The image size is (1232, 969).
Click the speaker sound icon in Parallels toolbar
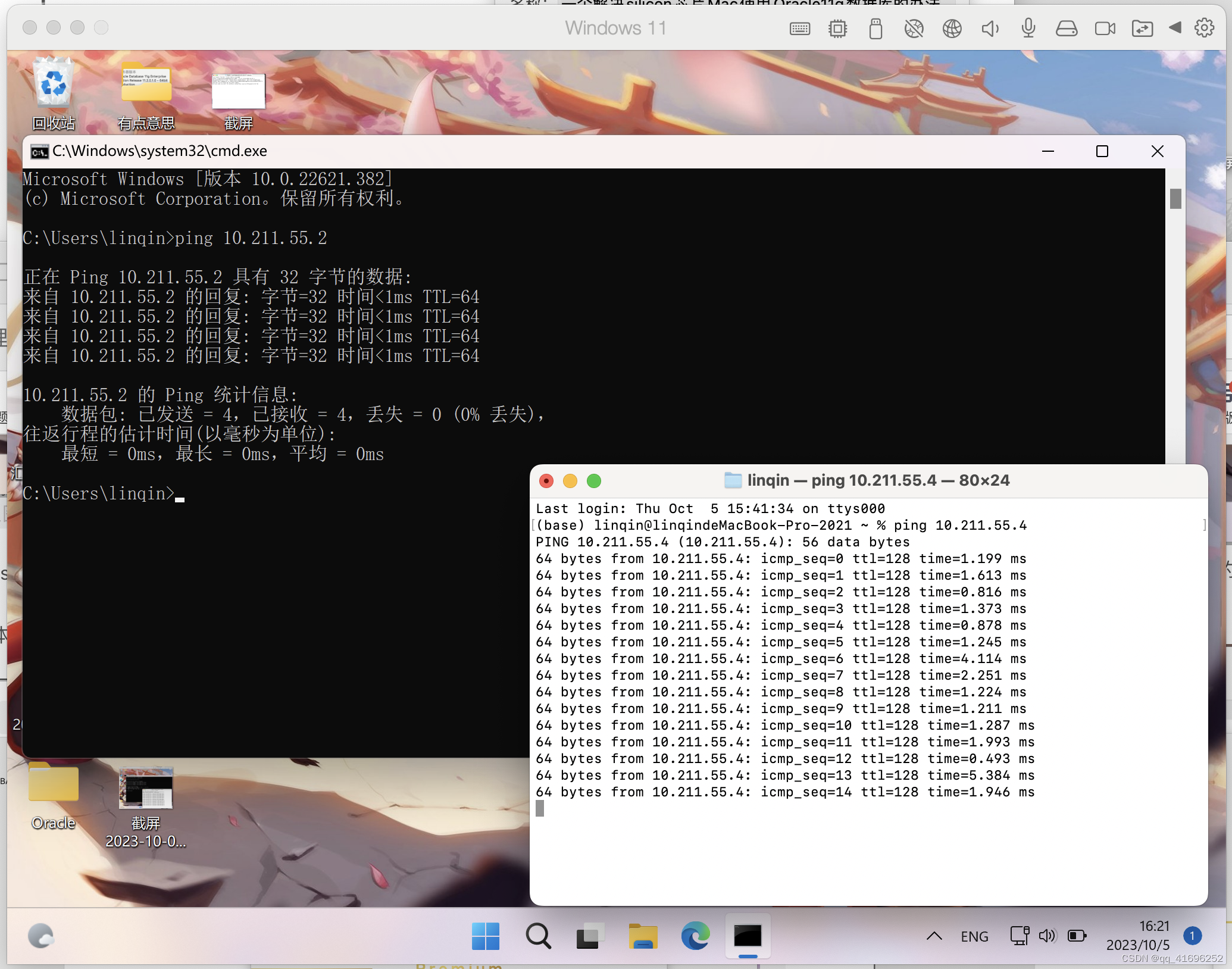[990, 28]
